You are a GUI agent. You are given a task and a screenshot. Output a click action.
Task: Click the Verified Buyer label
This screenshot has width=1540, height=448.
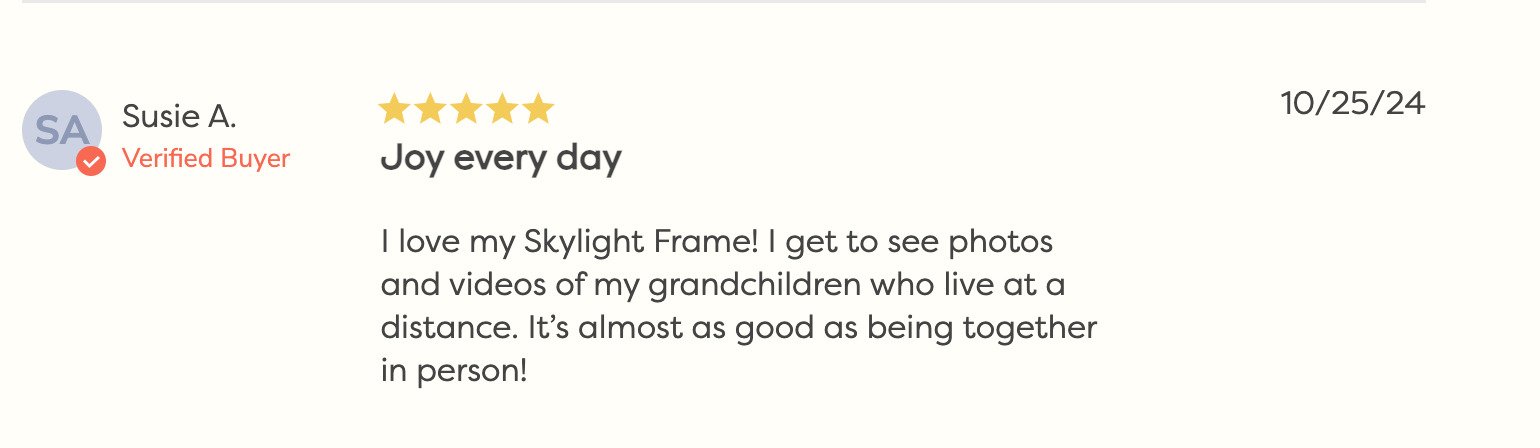pos(206,159)
